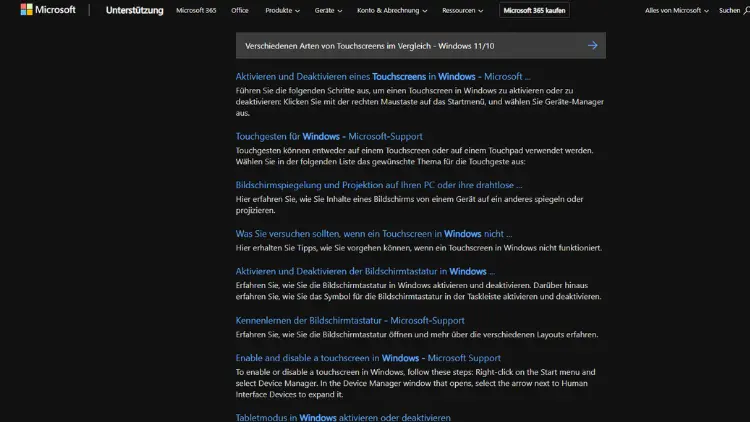Viewport: 750px width, 422px height.
Task: Expand the Ressourcen dropdown menu
Action: [462, 10]
